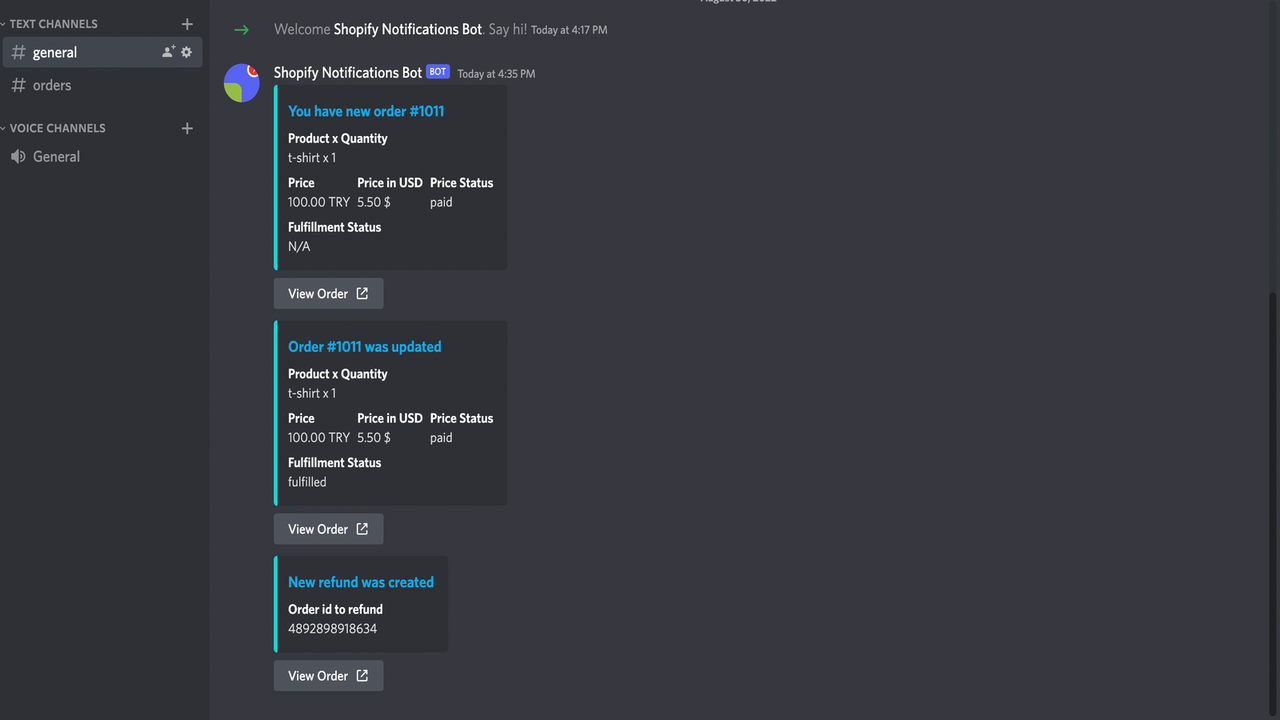
Task: Click the Shopify Notifications Bot avatar
Action: click(241, 83)
